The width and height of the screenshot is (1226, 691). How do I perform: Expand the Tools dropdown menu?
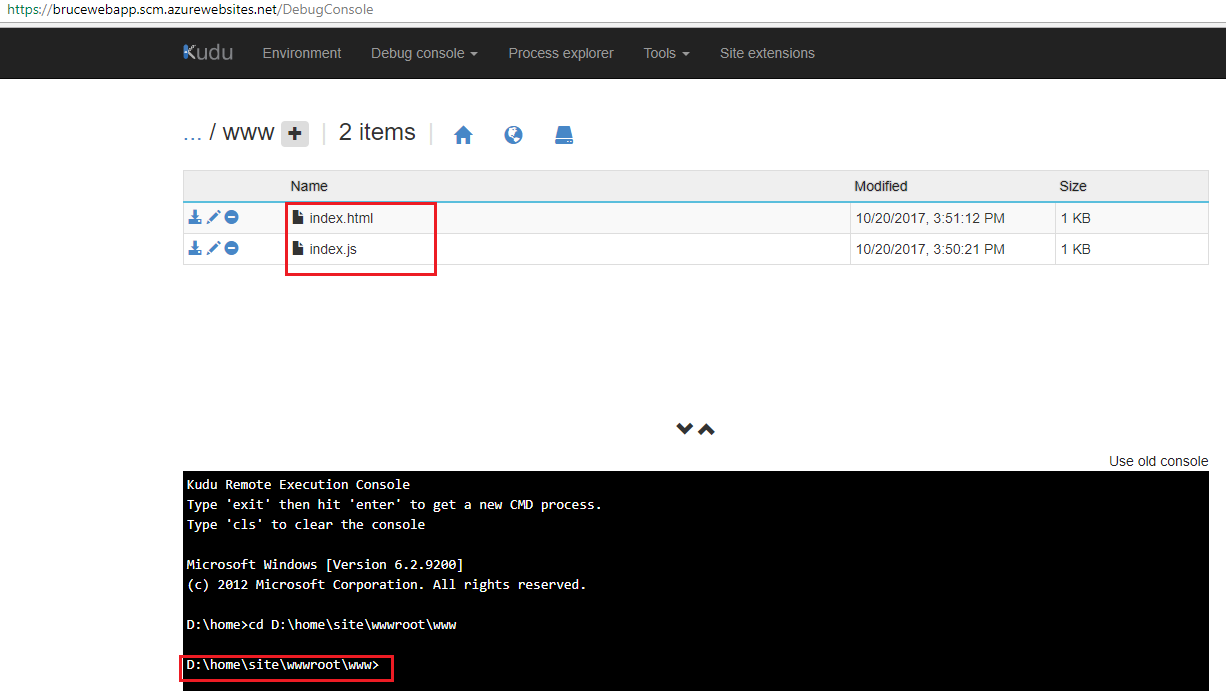point(666,53)
